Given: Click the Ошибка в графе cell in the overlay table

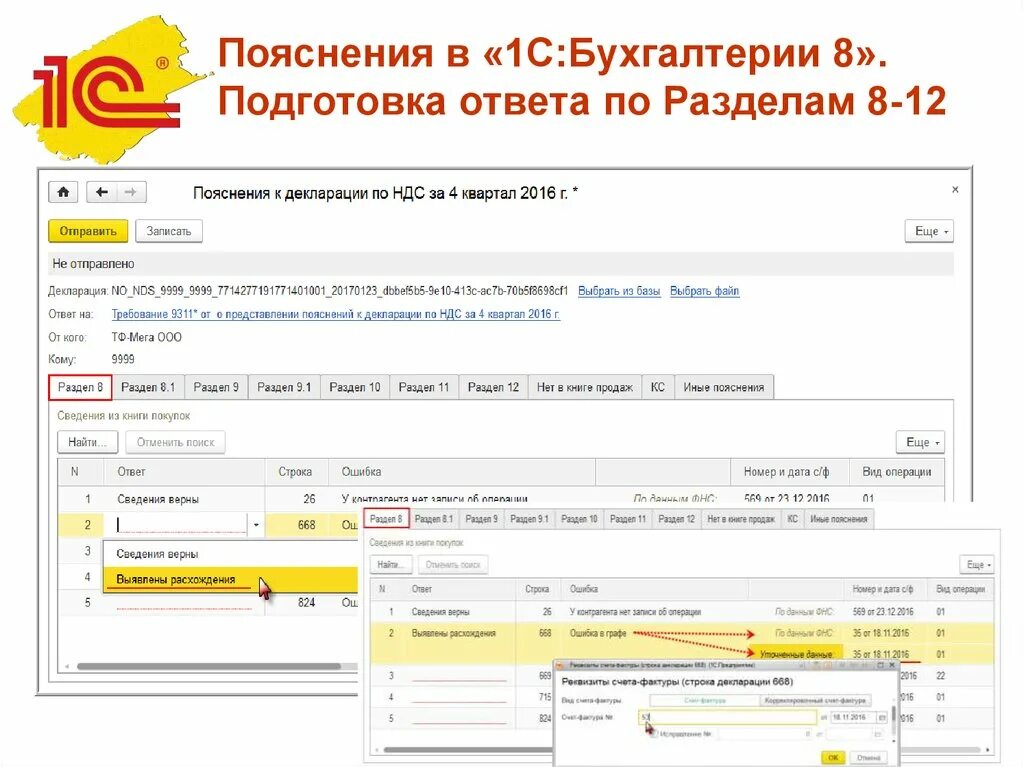Looking at the screenshot, I should [598, 633].
